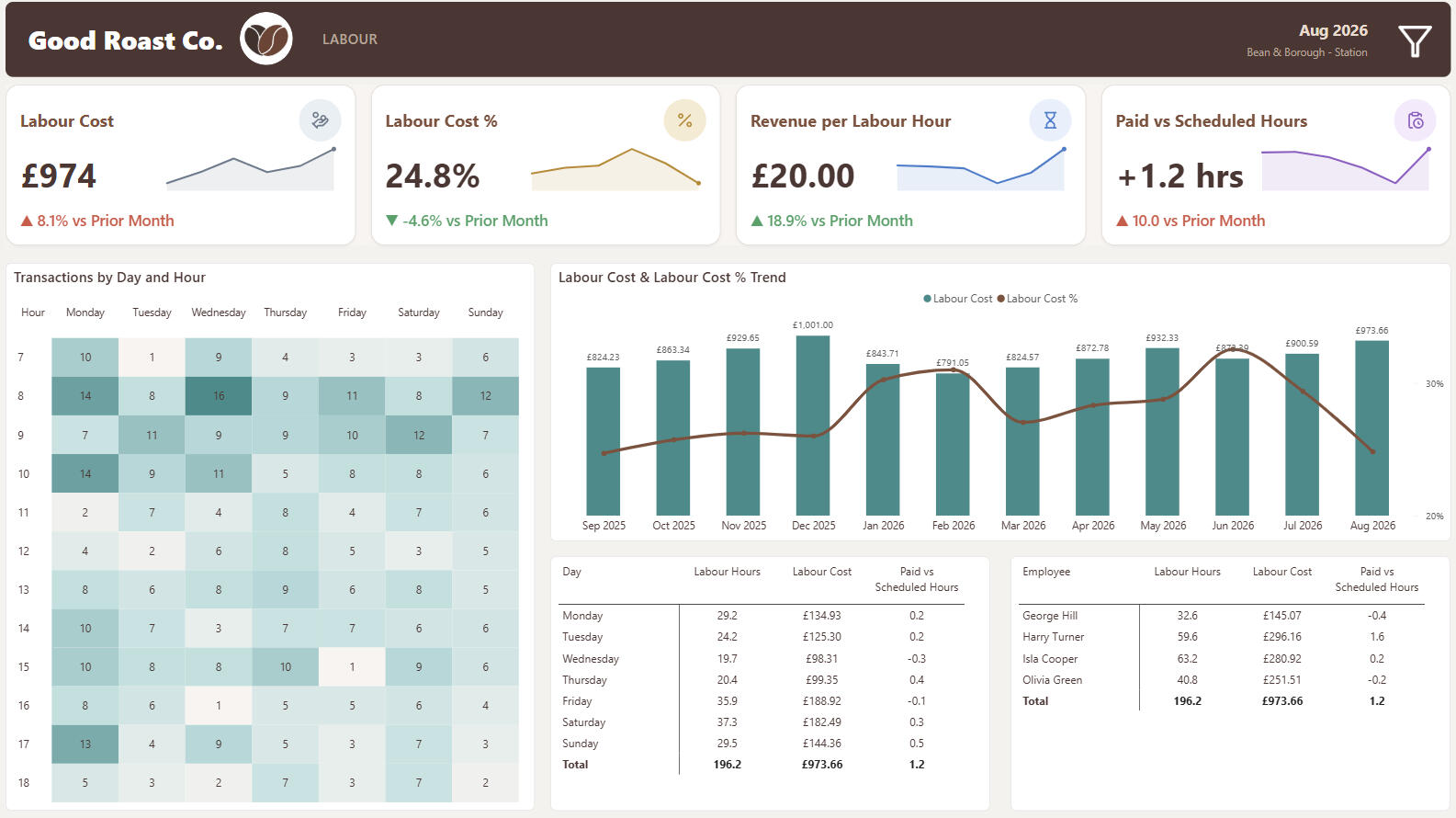Select the Dec 2025 bar
Viewport: 1456px width, 818px height.
(813, 425)
